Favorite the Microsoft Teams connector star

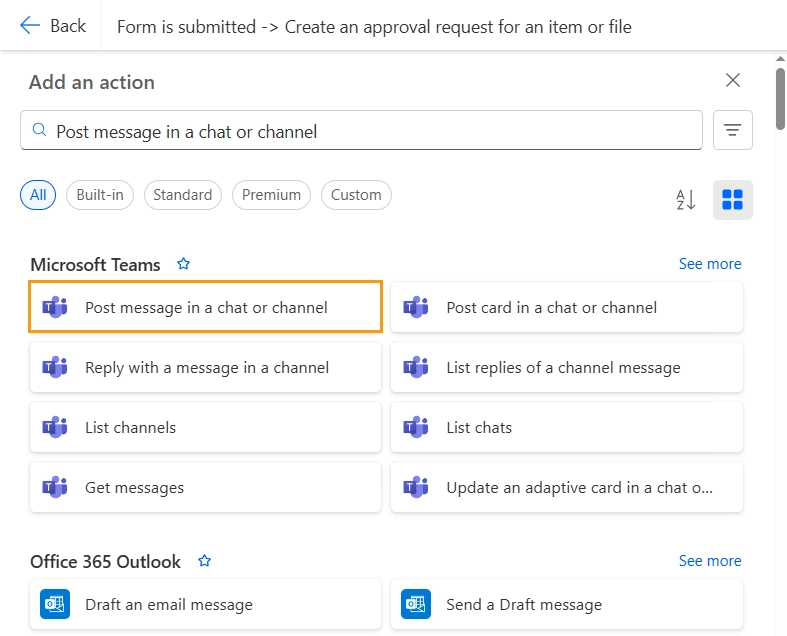[x=183, y=265]
